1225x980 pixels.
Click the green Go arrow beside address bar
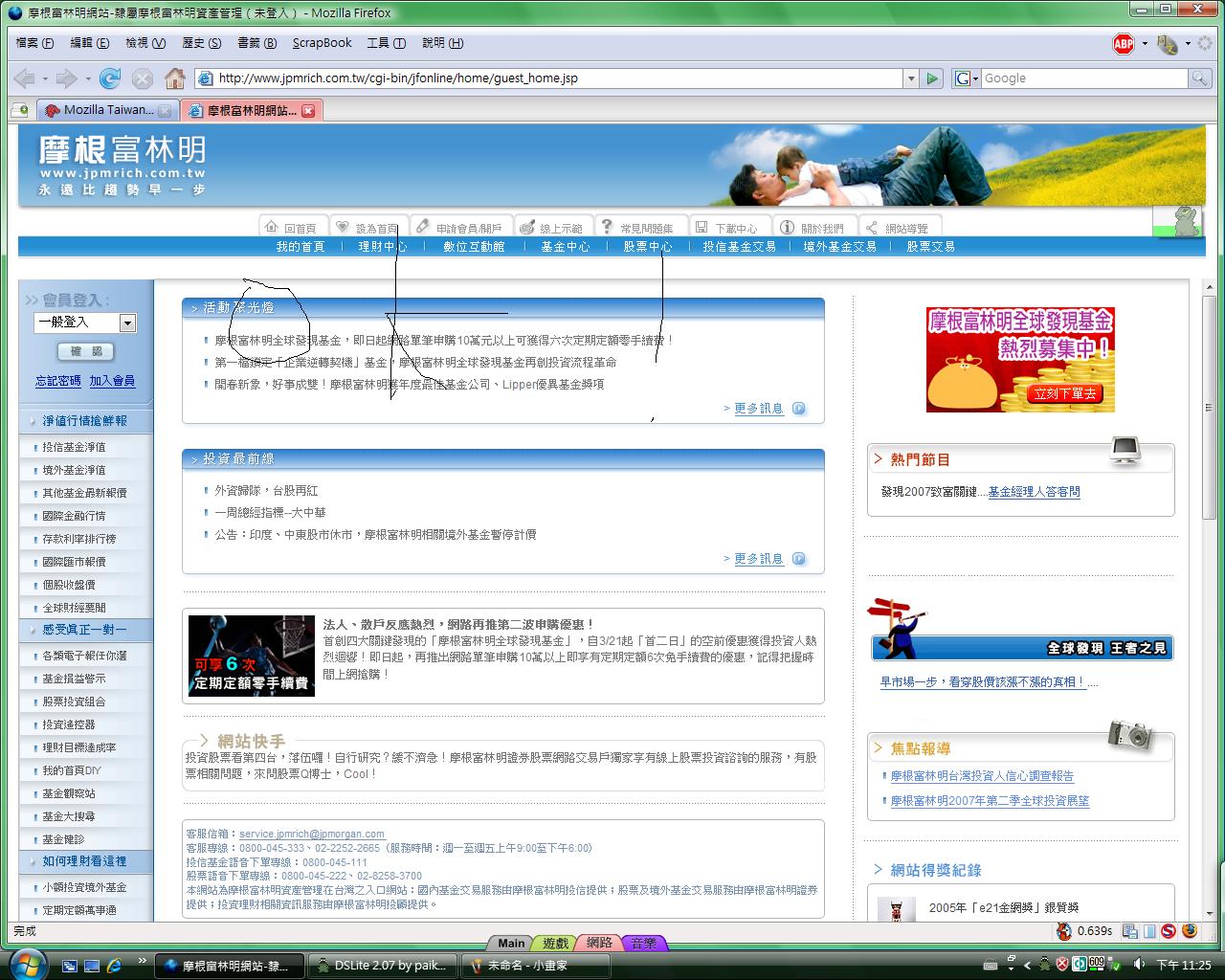tap(932, 78)
